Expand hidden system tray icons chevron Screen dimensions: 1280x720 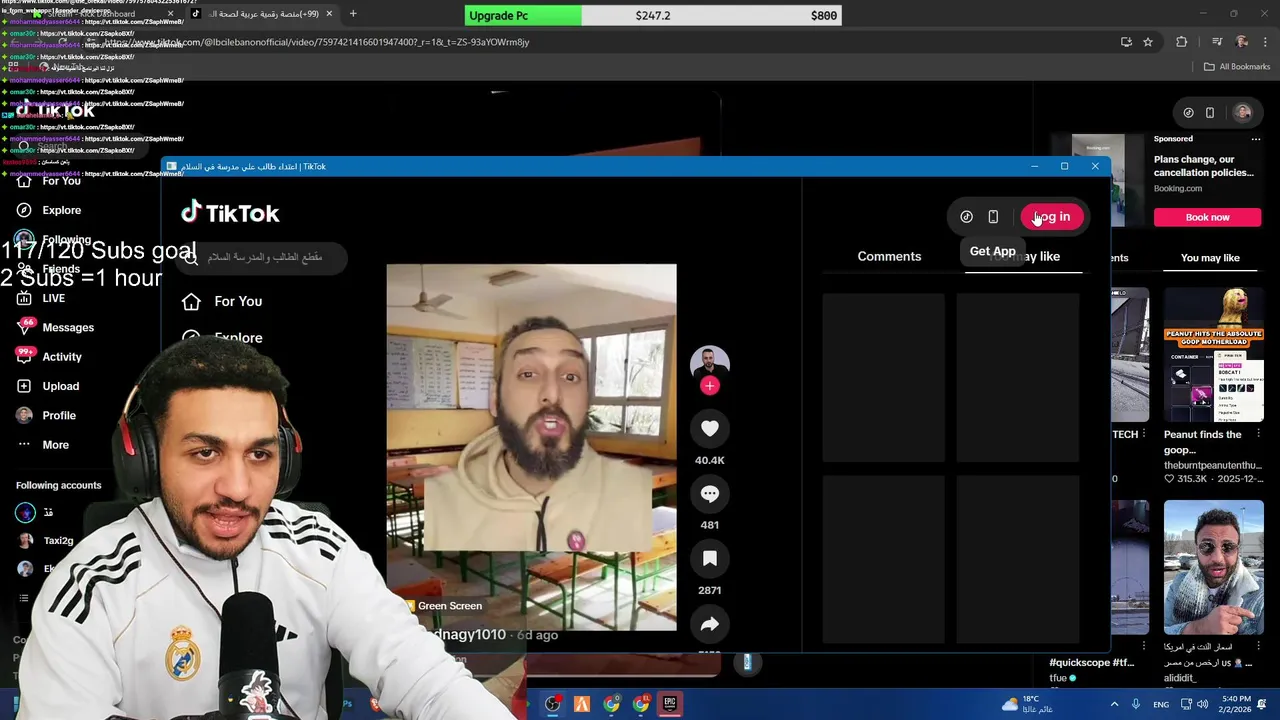[x=1114, y=704]
